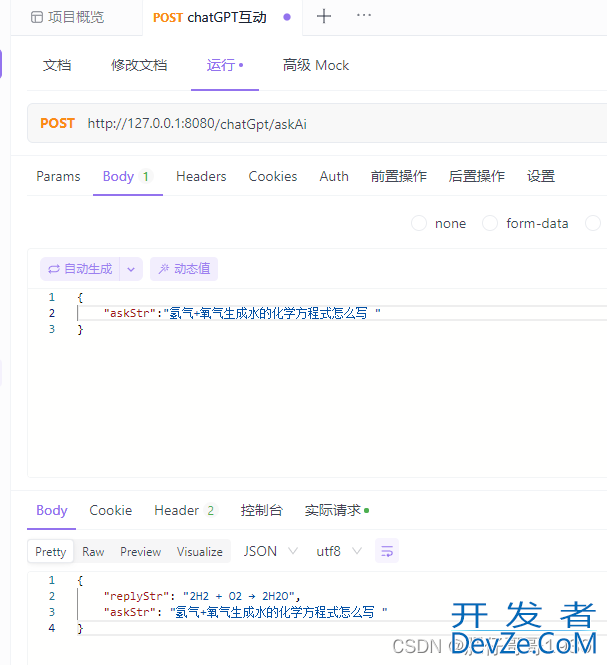Screen dimensions: 607x665
Task: Click the request URL input field
Action: (x=197, y=124)
